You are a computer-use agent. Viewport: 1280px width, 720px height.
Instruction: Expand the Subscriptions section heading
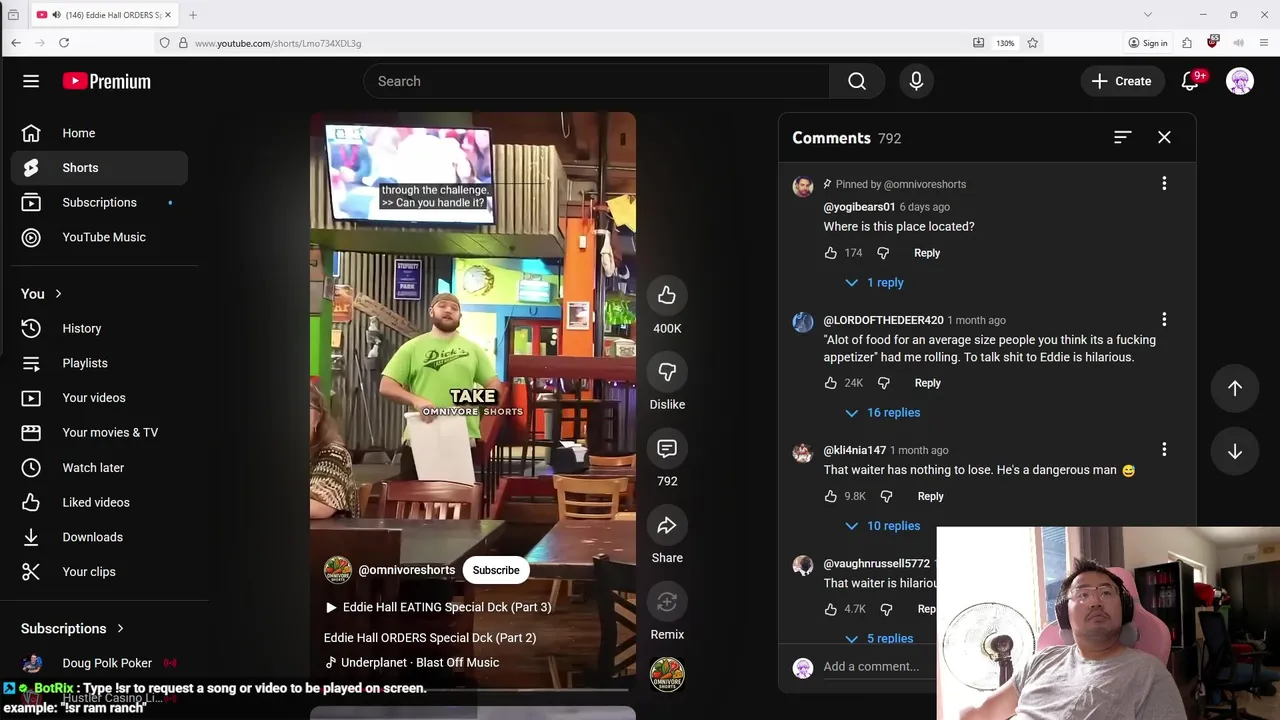72,629
